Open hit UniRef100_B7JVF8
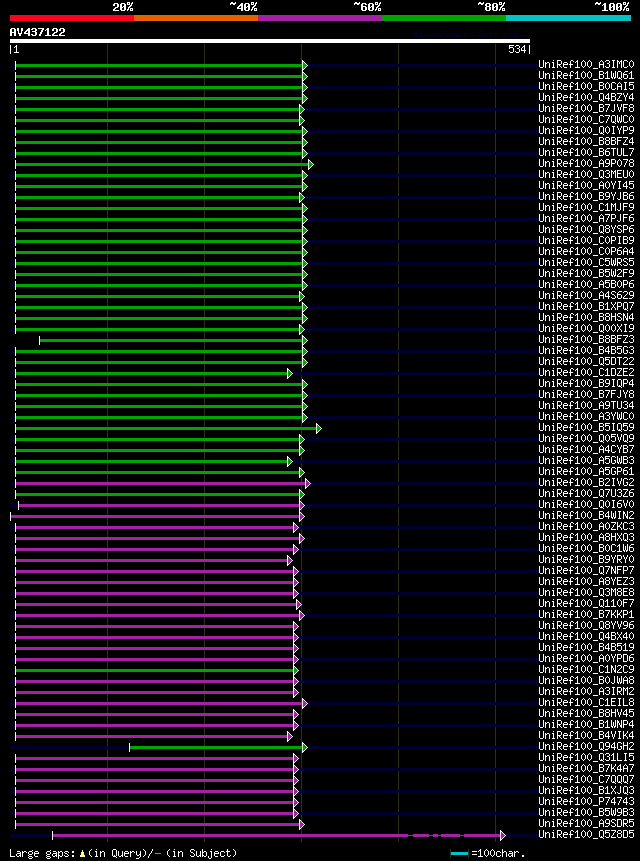 point(586,109)
